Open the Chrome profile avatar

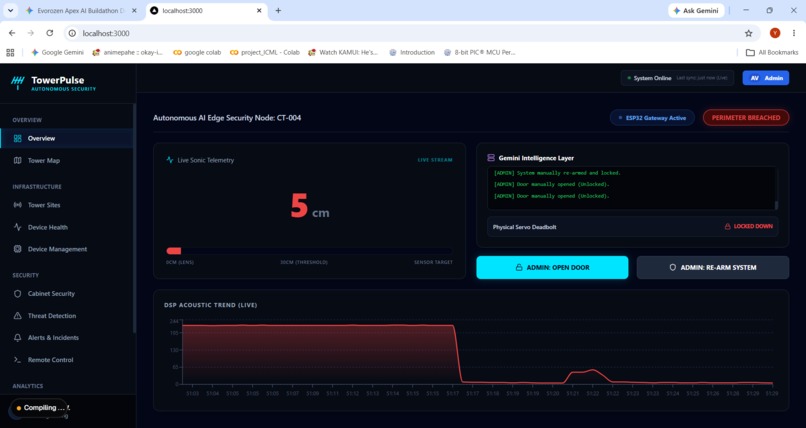[x=775, y=33]
